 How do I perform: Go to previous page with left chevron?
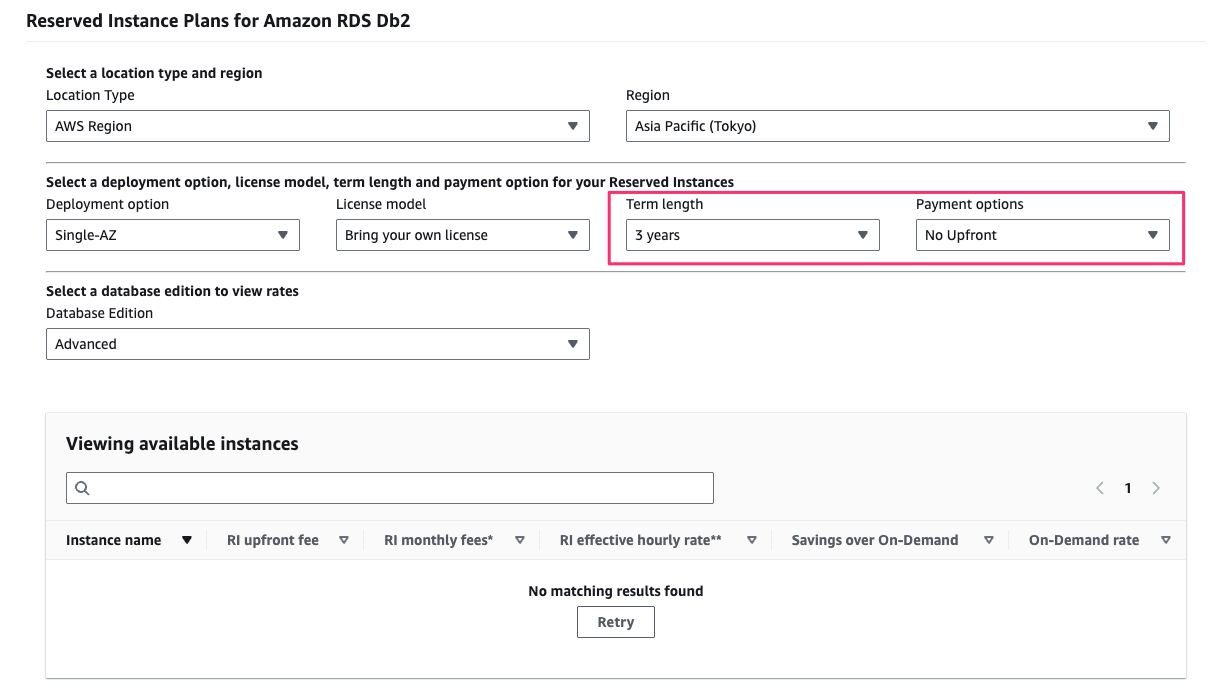click(x=1100, y=488)
